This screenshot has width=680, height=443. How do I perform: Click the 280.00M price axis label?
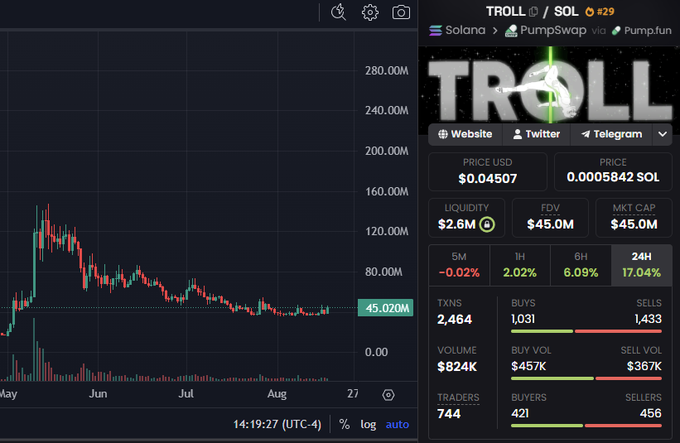tap(386, 71)
